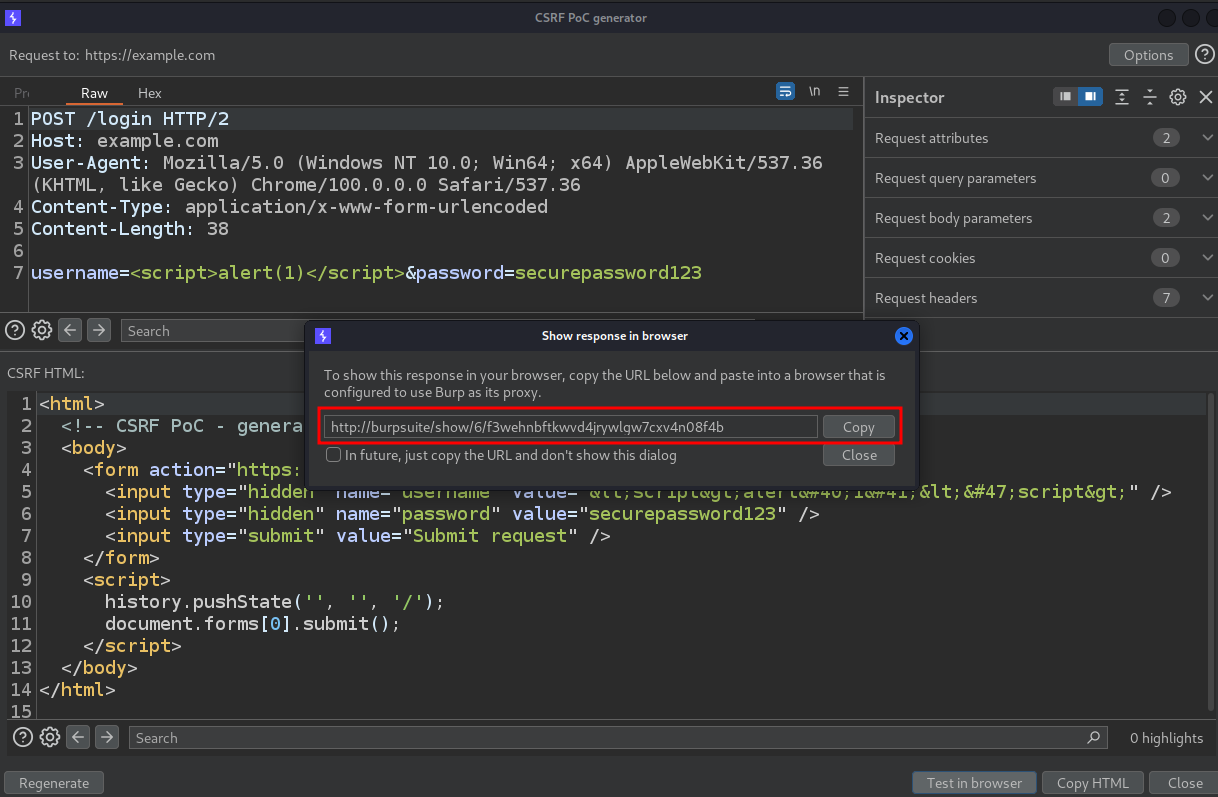Go to next match in CSRF HTML search
1218x797 pixels.
(x=106, y=737)
